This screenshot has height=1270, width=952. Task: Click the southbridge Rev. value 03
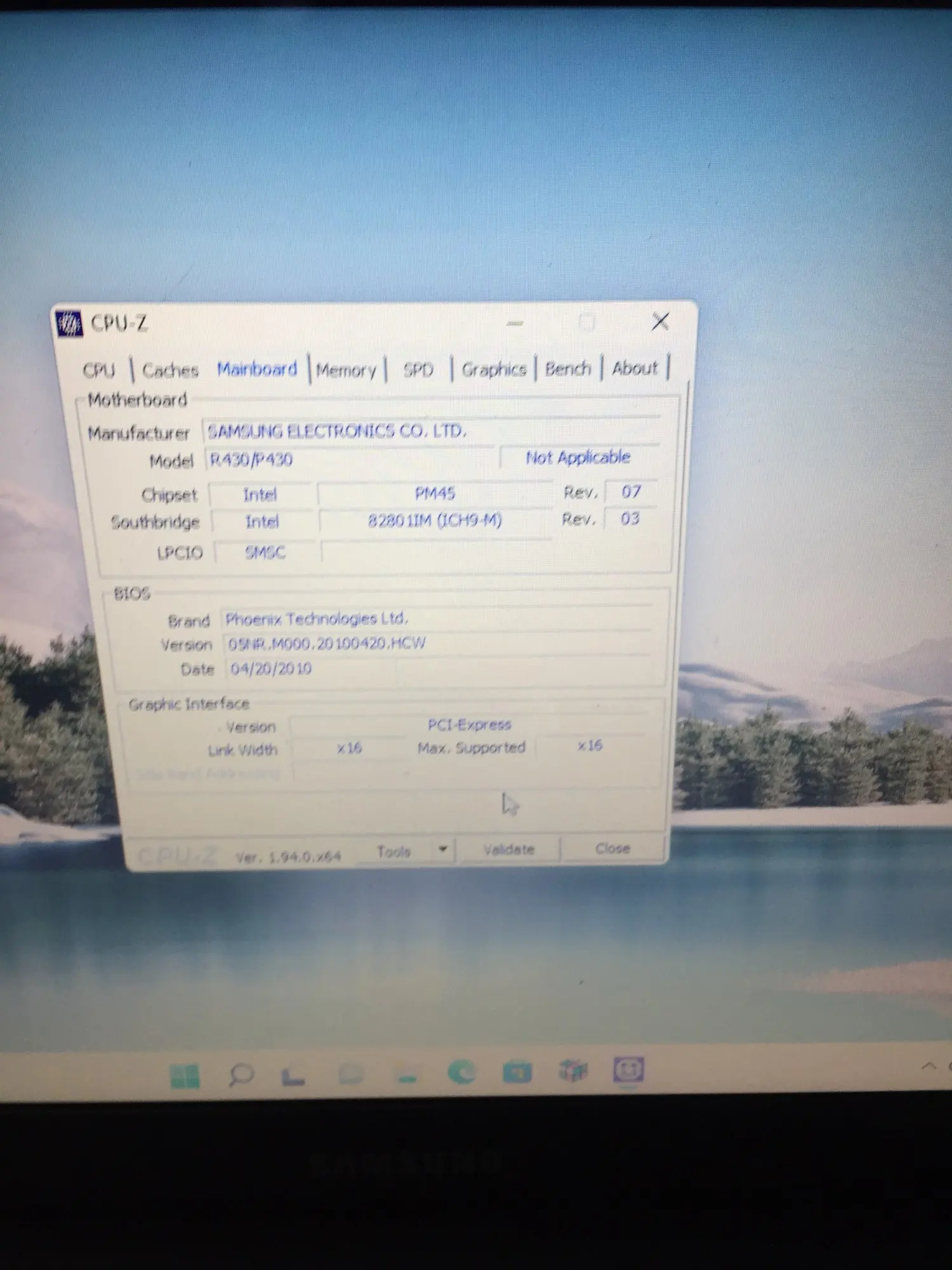[630, 519]
